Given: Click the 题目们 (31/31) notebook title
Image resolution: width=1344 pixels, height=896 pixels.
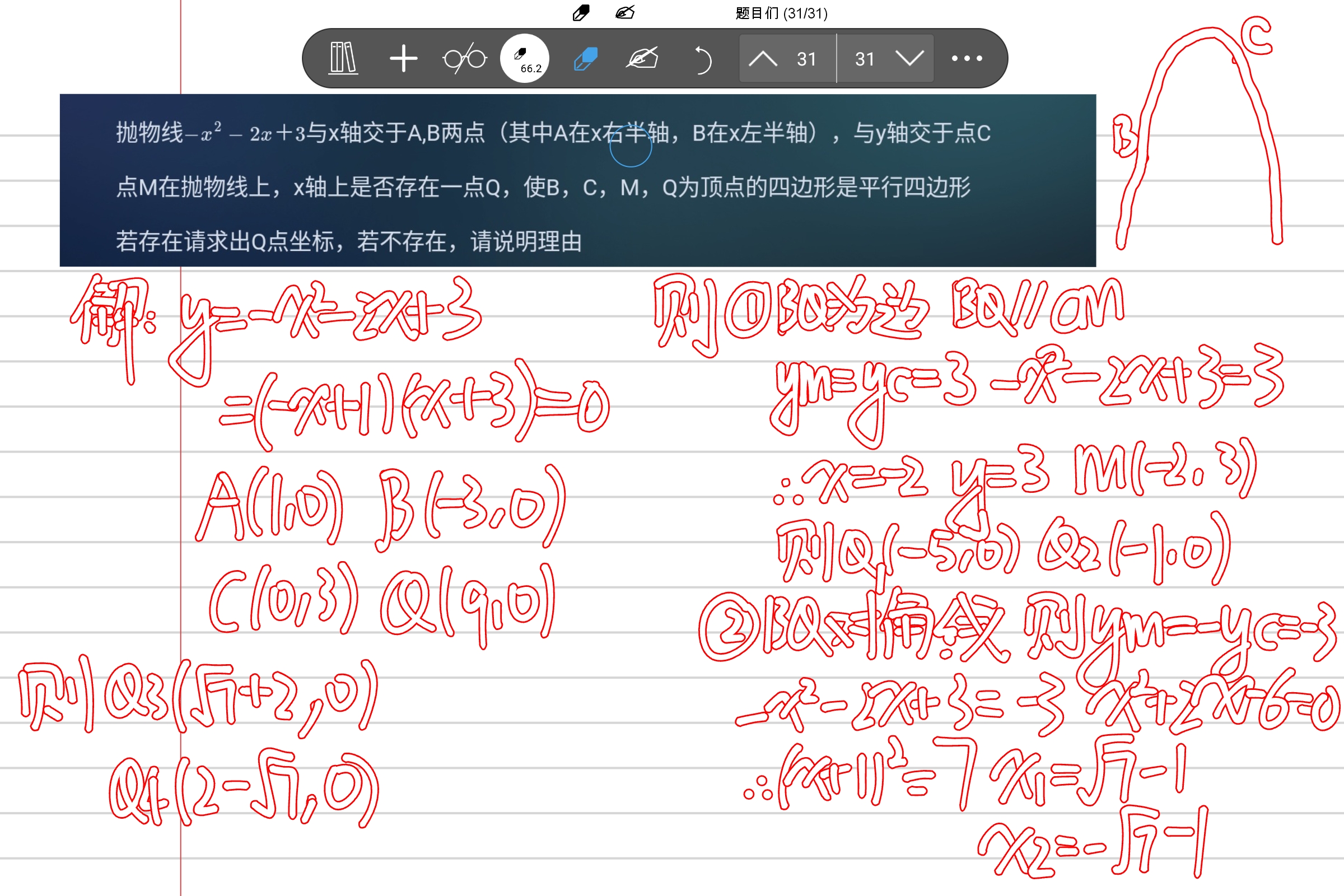Looking at the screenshot, I should point(781,13).
